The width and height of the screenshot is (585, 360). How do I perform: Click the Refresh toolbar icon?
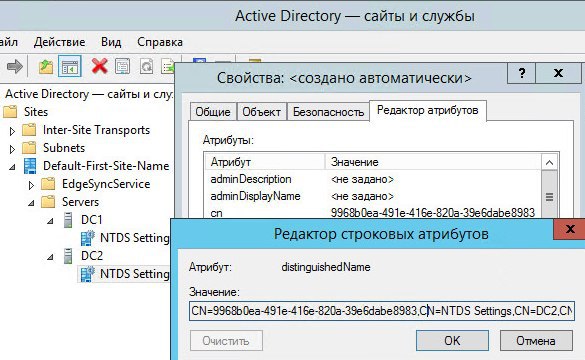click(x=146, y=66)
